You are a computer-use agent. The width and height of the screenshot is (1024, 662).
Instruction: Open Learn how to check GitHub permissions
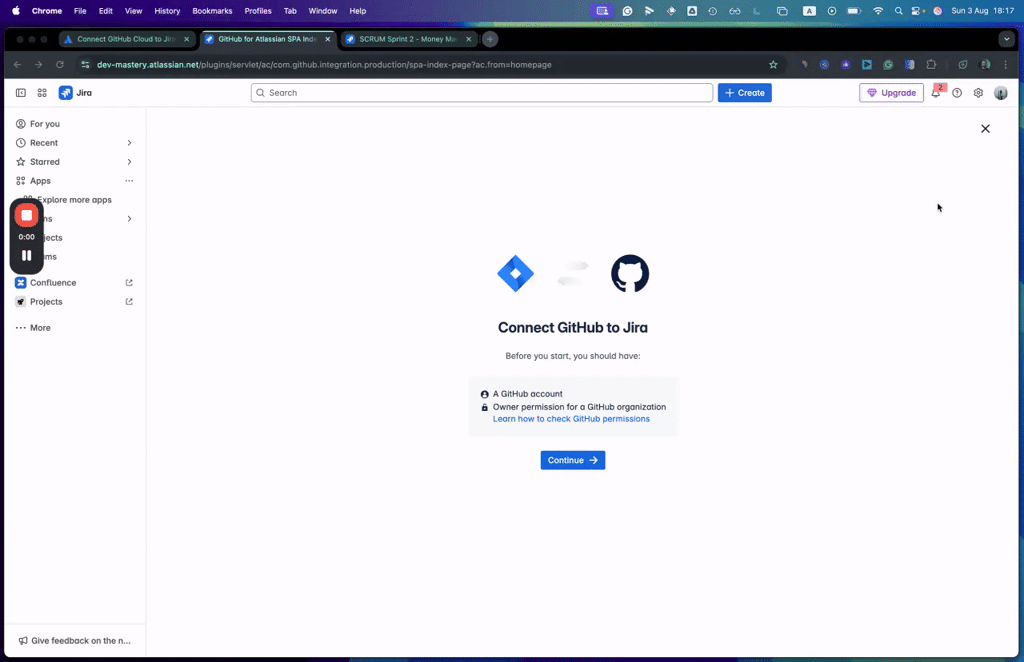tap(571, 419)
